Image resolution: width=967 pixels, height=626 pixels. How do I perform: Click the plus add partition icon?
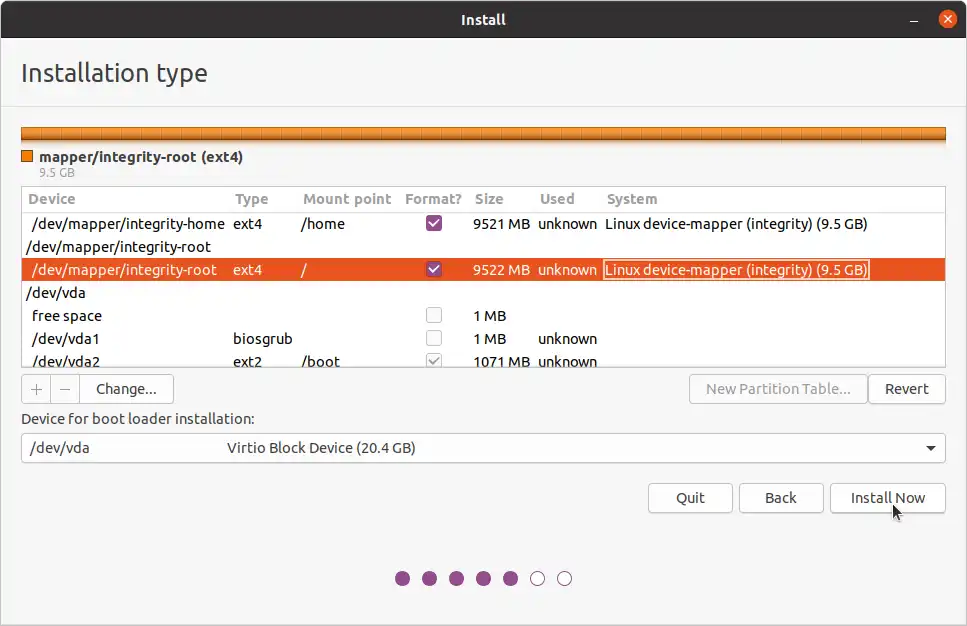point(36,389)
